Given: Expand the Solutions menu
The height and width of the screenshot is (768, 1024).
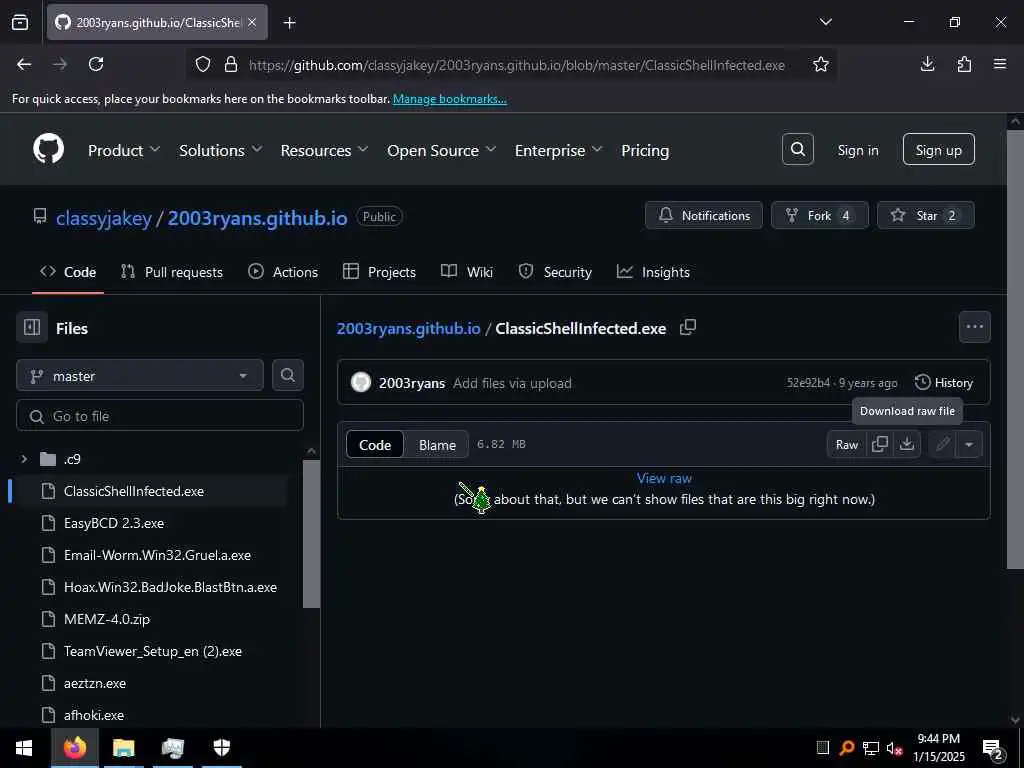Looking at the screenshot, I should pyautogui.click(x=221, y=150).
